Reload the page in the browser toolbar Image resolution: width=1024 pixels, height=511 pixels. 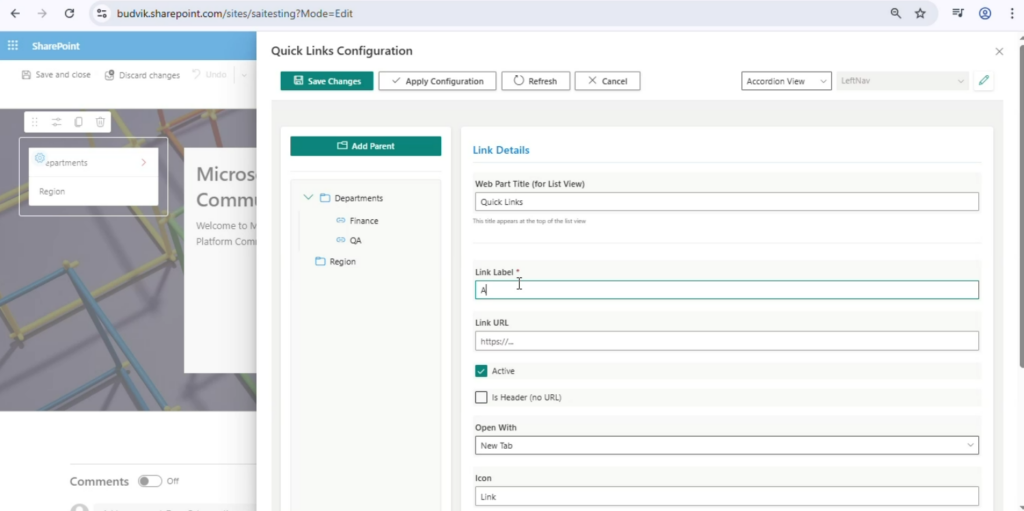[69, 14]
